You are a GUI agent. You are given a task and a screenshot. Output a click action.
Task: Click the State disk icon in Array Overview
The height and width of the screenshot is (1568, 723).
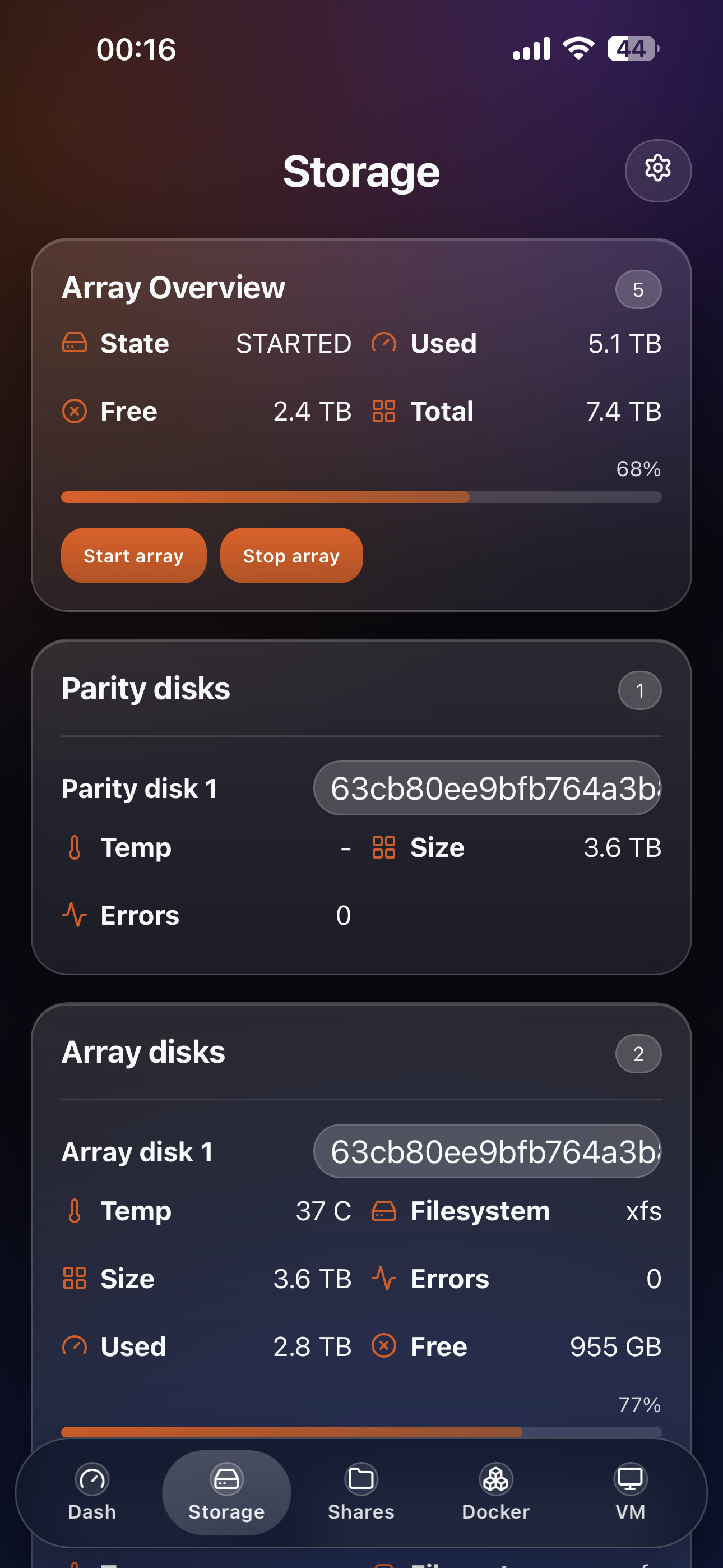tap(74, 343)
